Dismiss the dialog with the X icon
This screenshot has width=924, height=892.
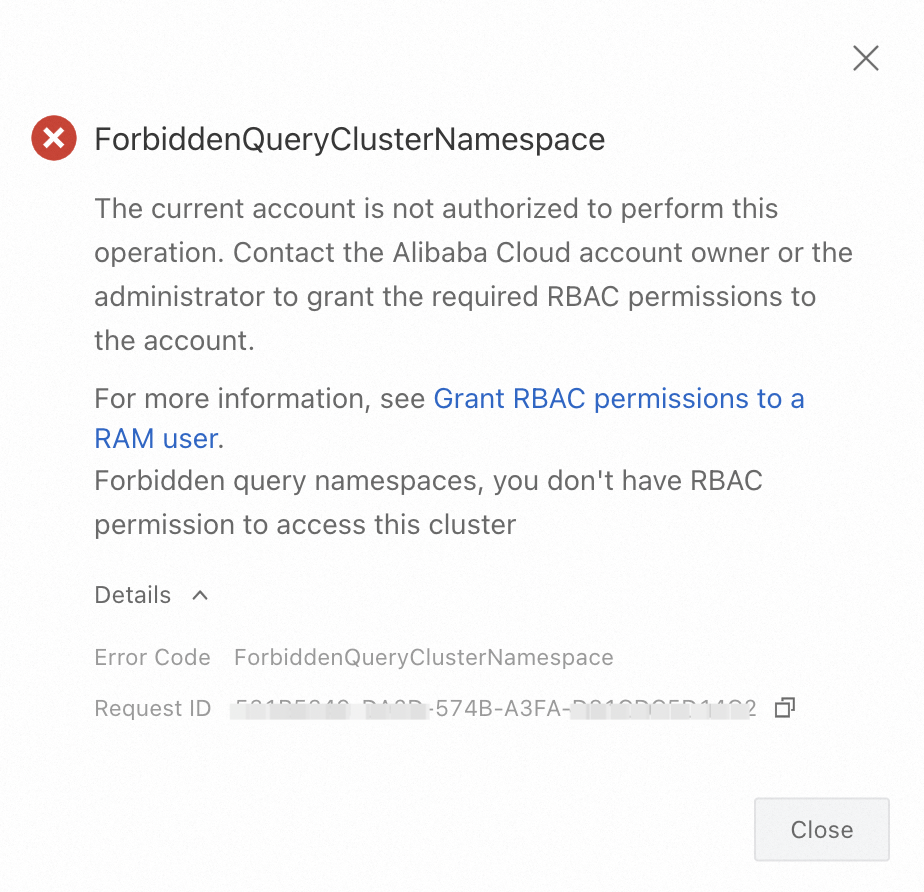point(865,58)
